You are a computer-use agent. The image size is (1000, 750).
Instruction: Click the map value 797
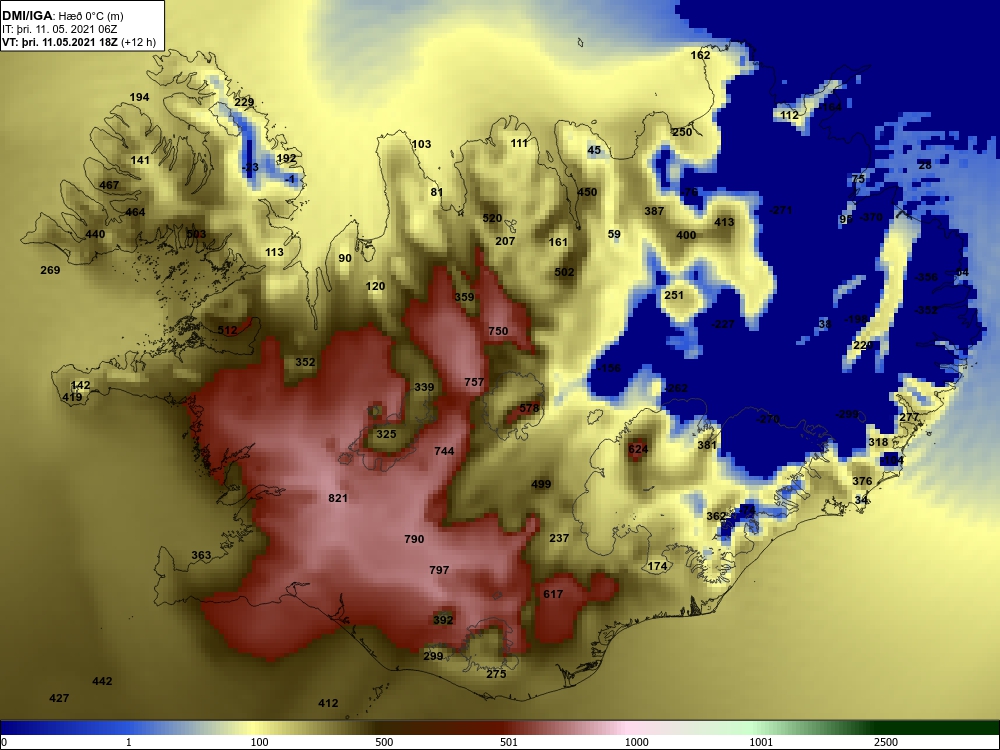439,570
